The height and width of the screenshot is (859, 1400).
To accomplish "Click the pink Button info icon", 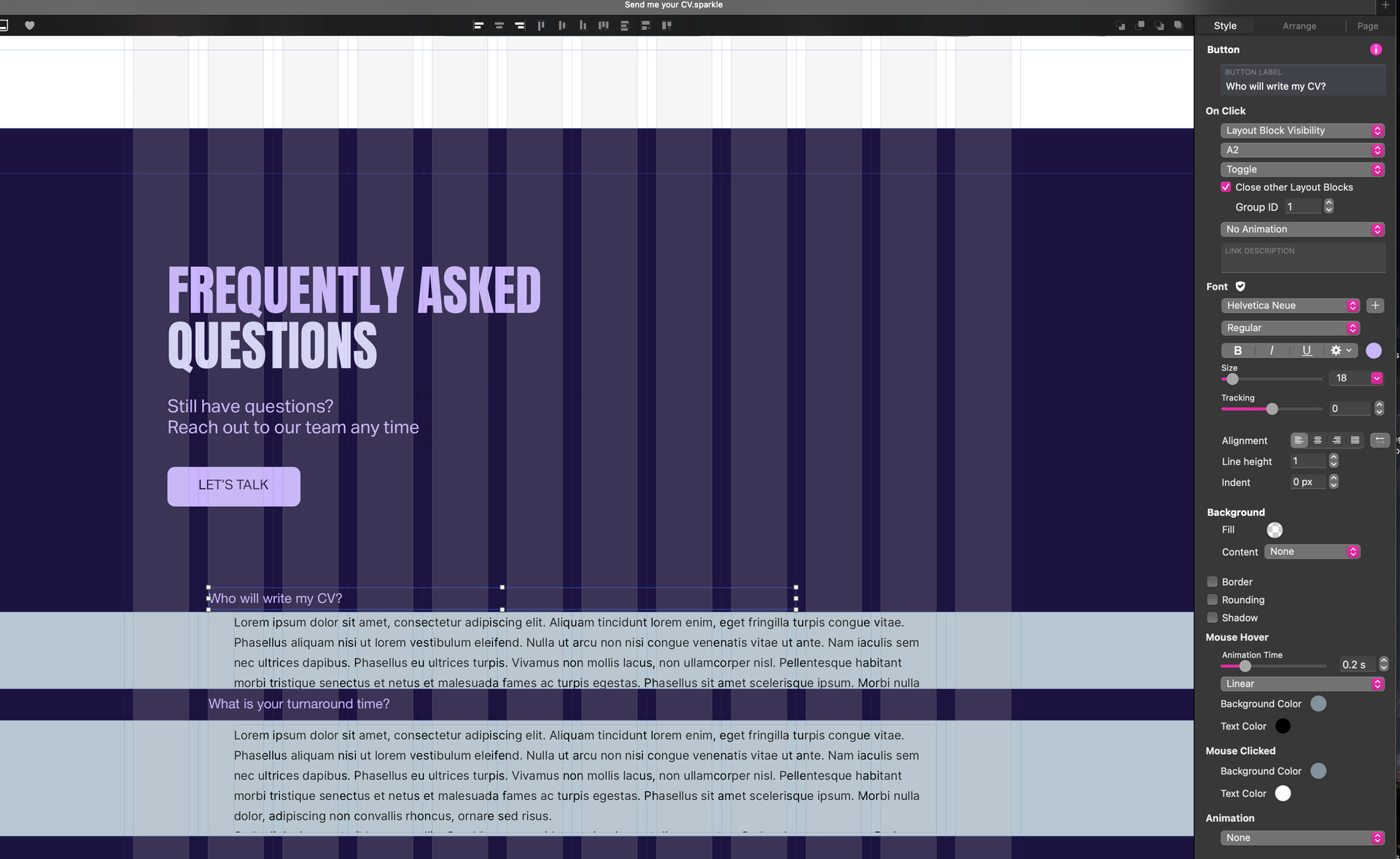I will coord(1375,50).
